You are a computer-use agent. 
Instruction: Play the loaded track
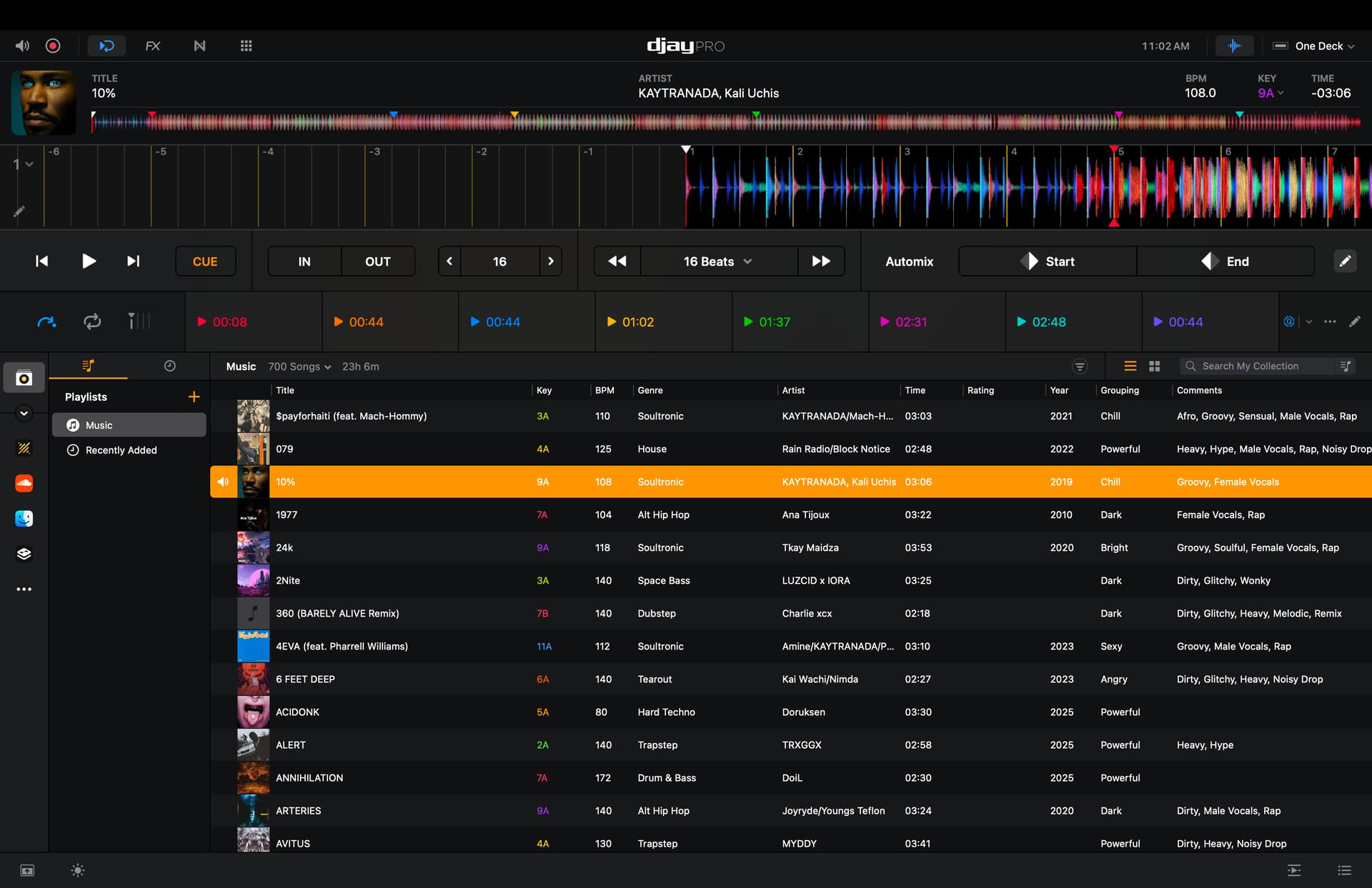89,261
